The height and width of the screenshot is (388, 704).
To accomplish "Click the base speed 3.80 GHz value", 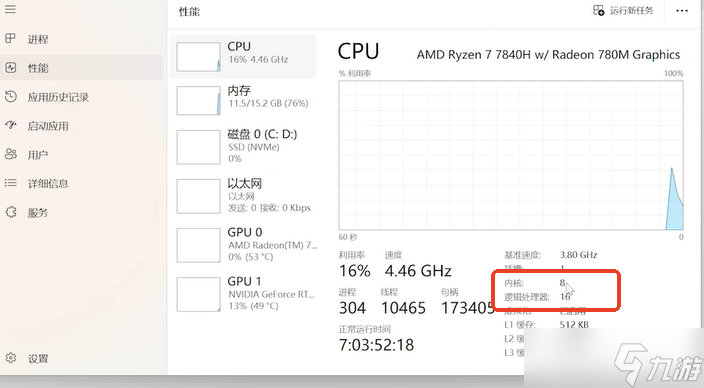I will (578, 255).
